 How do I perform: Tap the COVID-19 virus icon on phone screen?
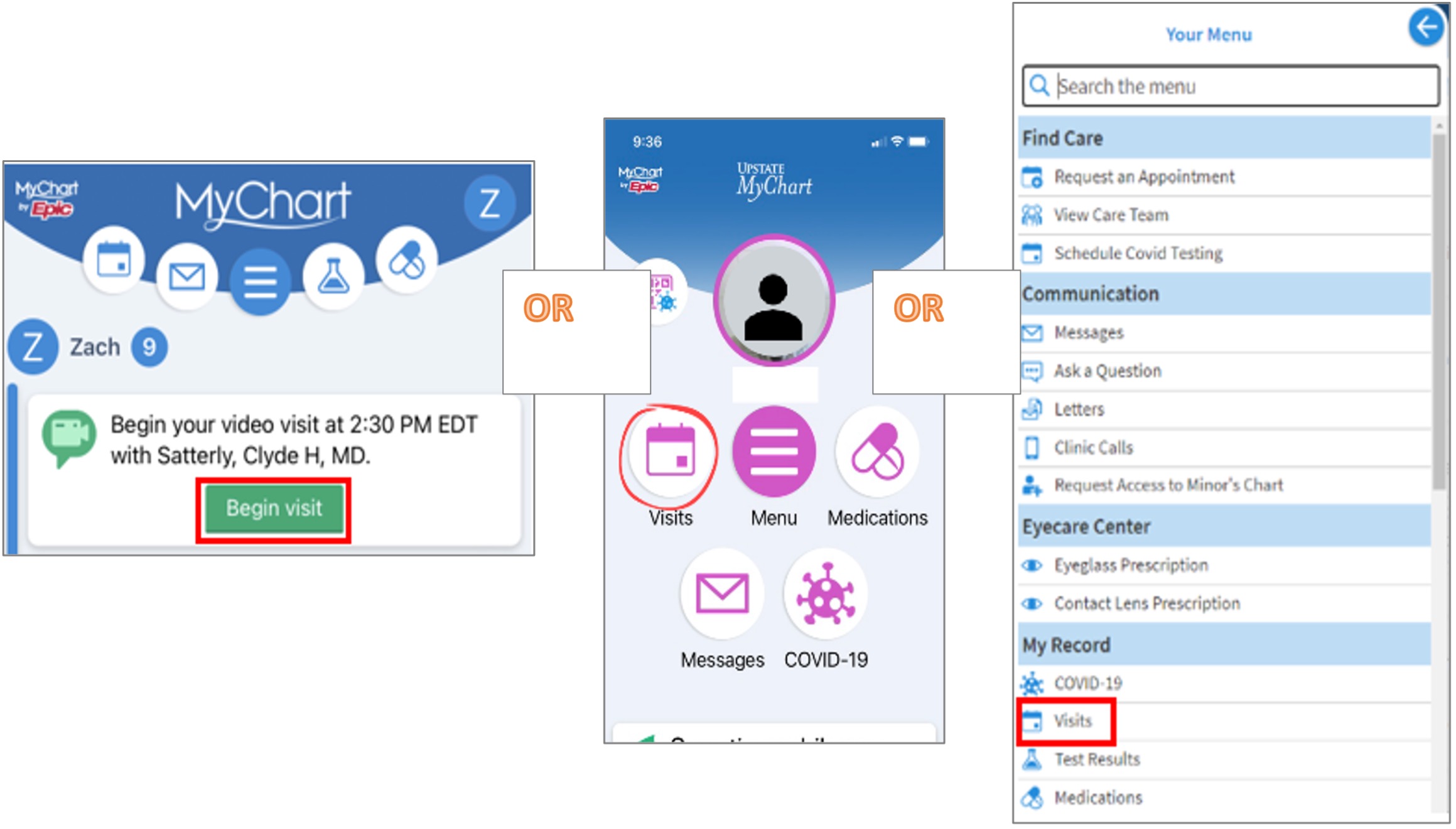[826, 593]
